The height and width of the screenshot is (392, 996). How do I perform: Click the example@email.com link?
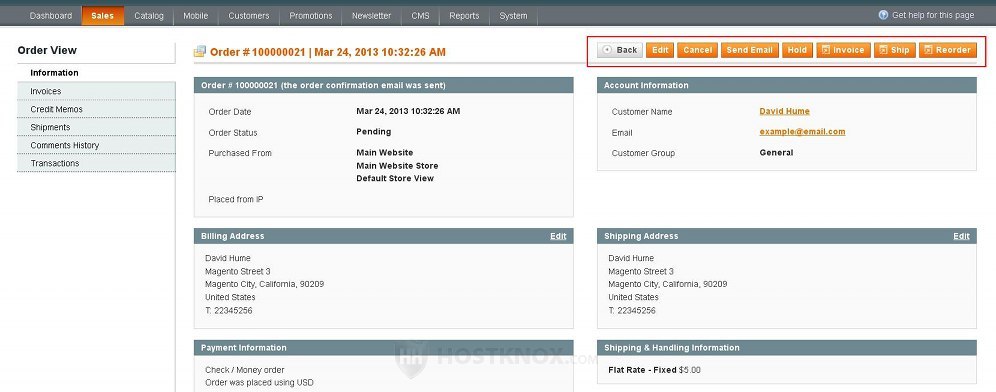[x=802, y=132]
